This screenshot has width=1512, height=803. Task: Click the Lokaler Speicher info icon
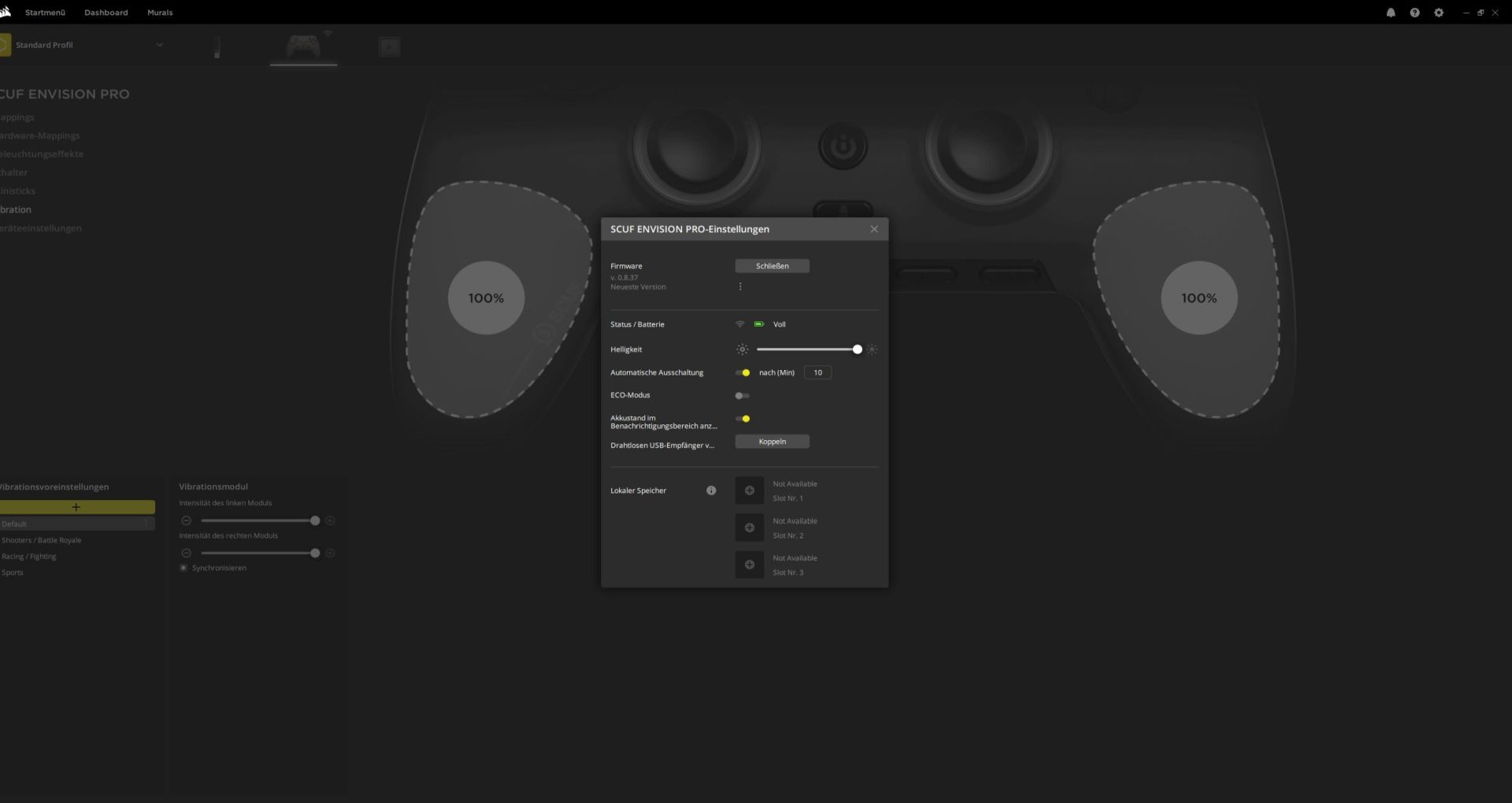(711, 490)
